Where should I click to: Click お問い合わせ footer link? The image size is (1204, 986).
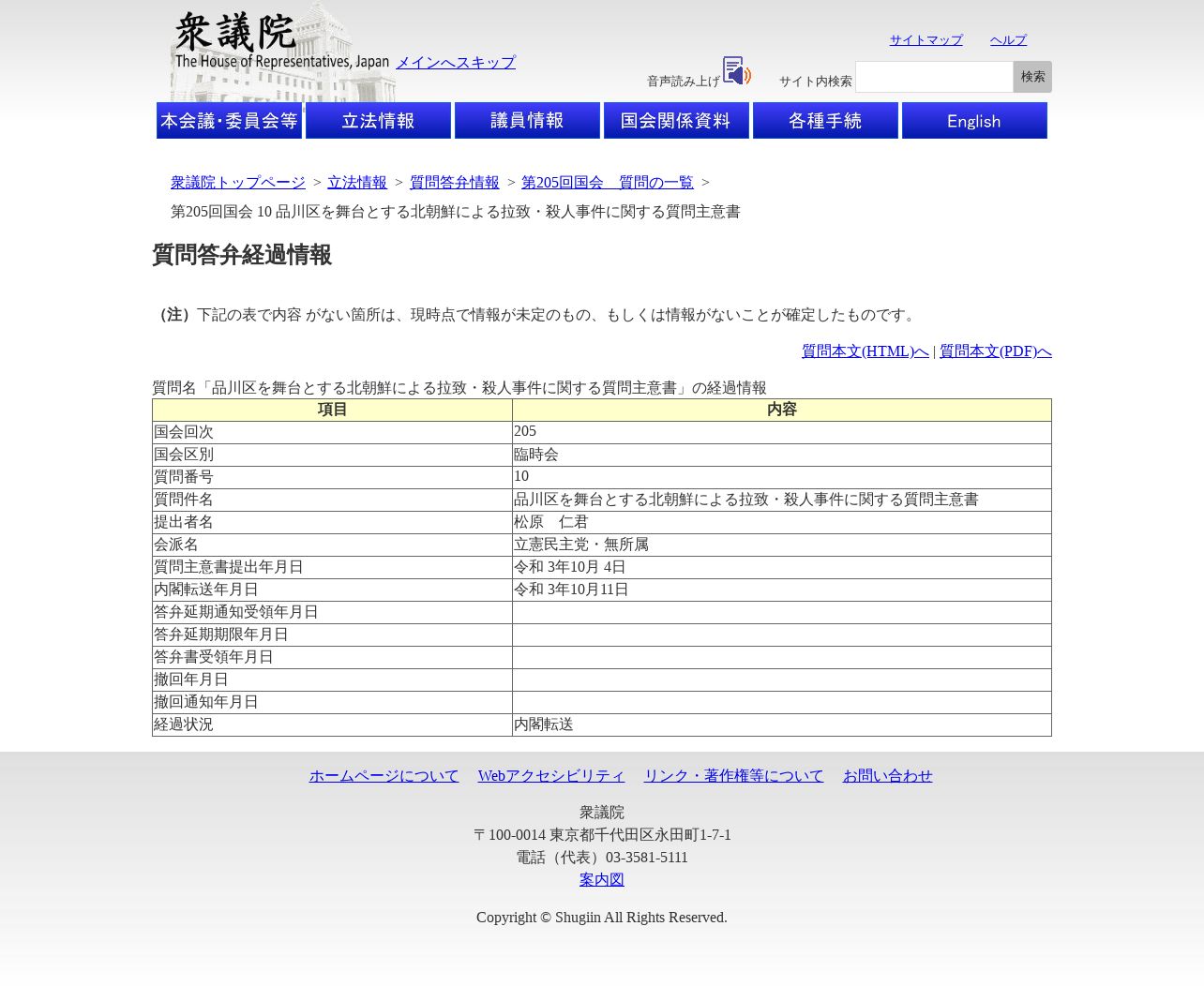[887, 775]
